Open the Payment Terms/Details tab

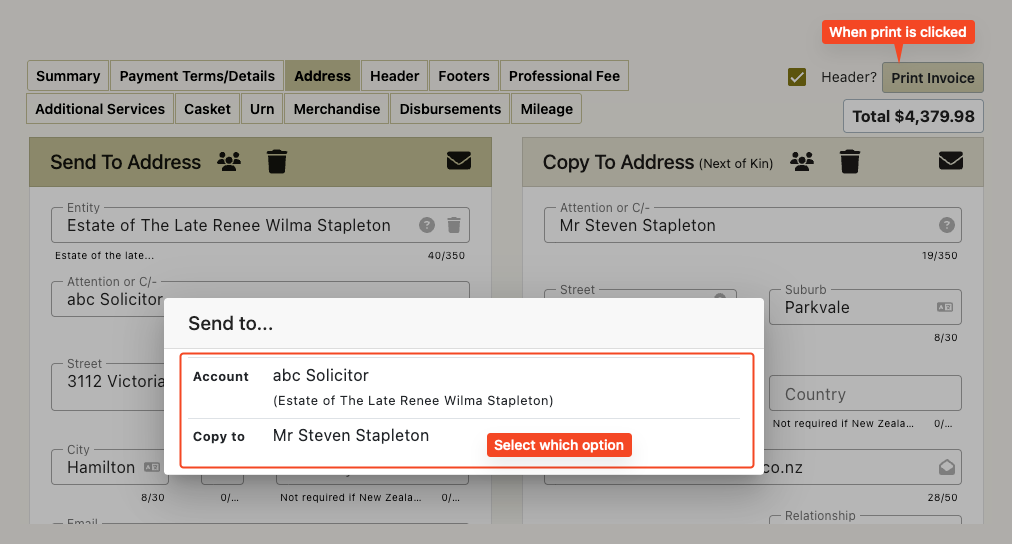[x=197, y=76]
